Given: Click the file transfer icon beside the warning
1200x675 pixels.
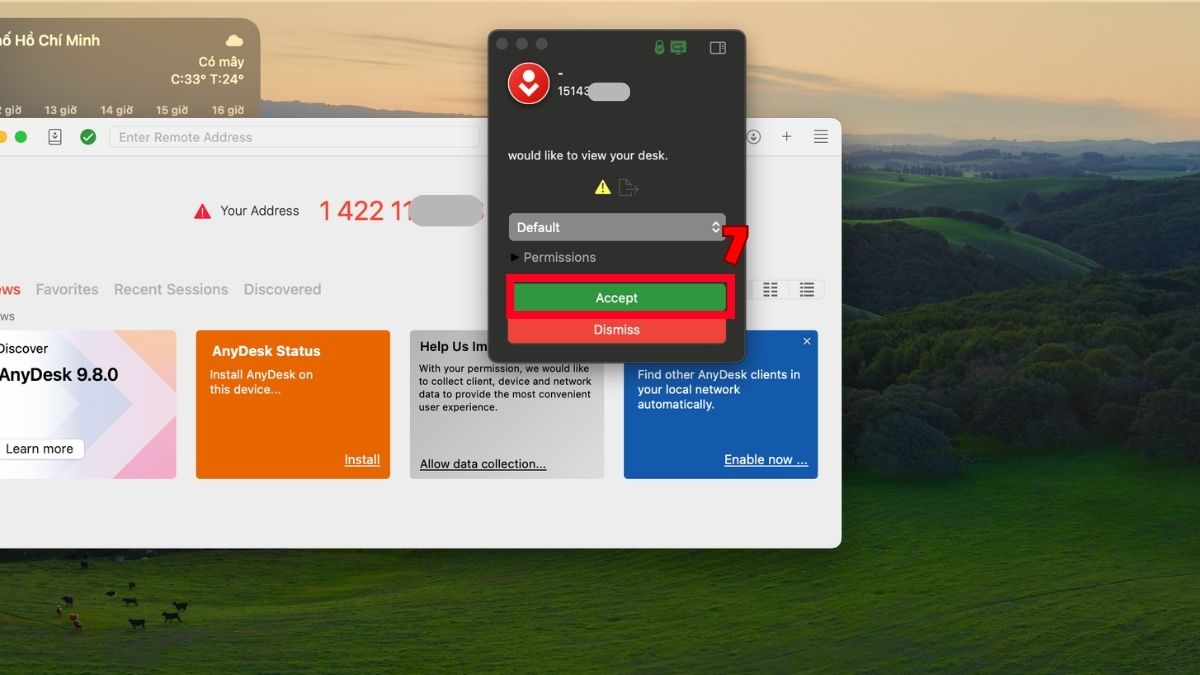Looking at the screenshot, I should click(x=628, y=187).
